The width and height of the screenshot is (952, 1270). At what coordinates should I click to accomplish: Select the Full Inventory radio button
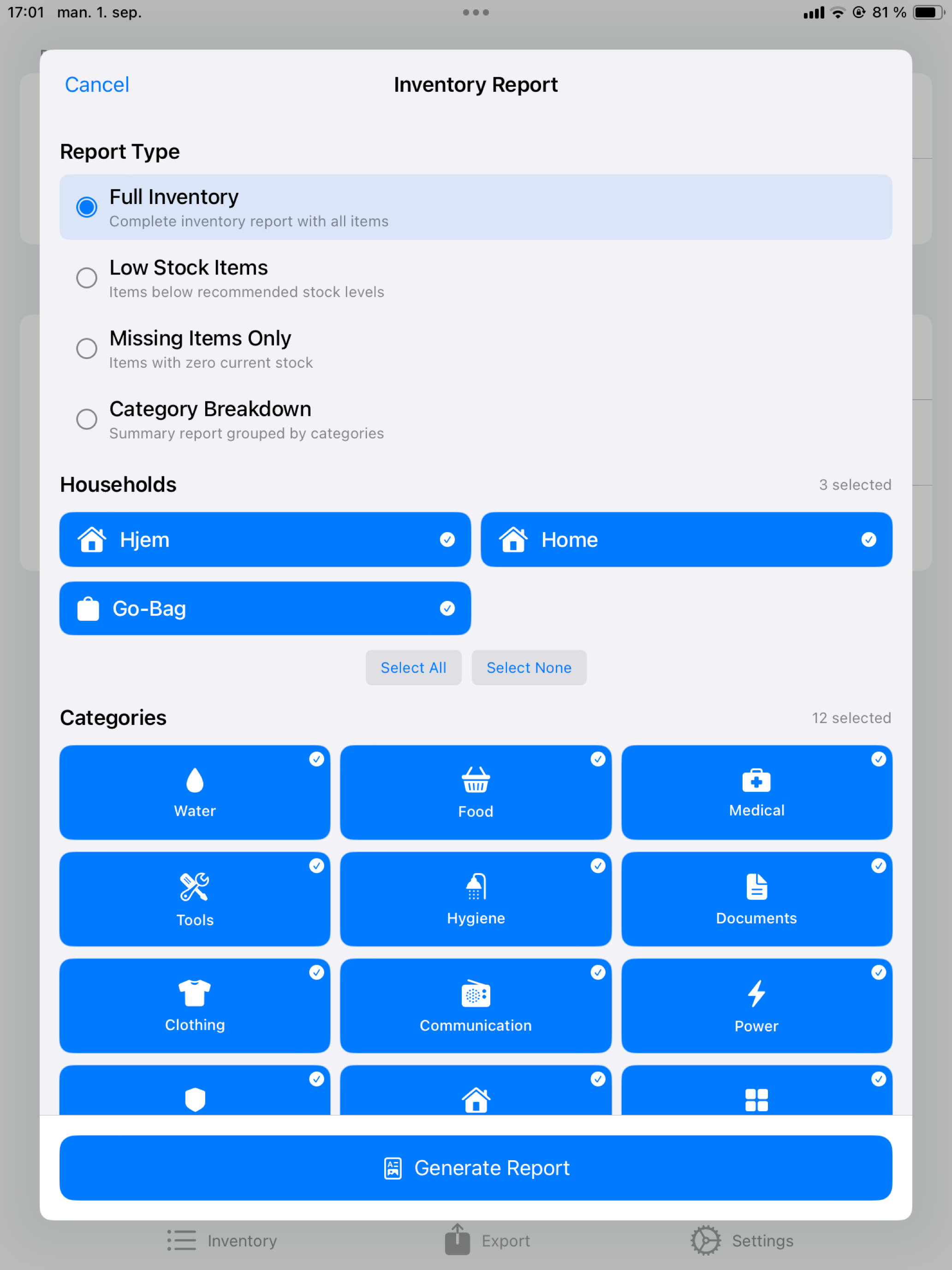tap(87, 207)
